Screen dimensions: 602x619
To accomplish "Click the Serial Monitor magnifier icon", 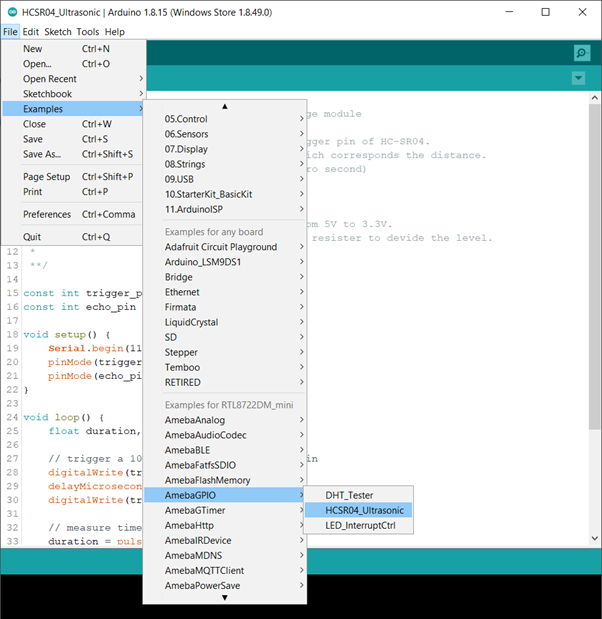I will (581, 53).
